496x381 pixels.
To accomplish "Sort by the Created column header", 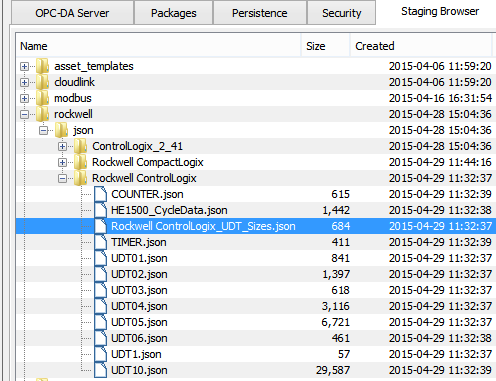I will [421, 46].
